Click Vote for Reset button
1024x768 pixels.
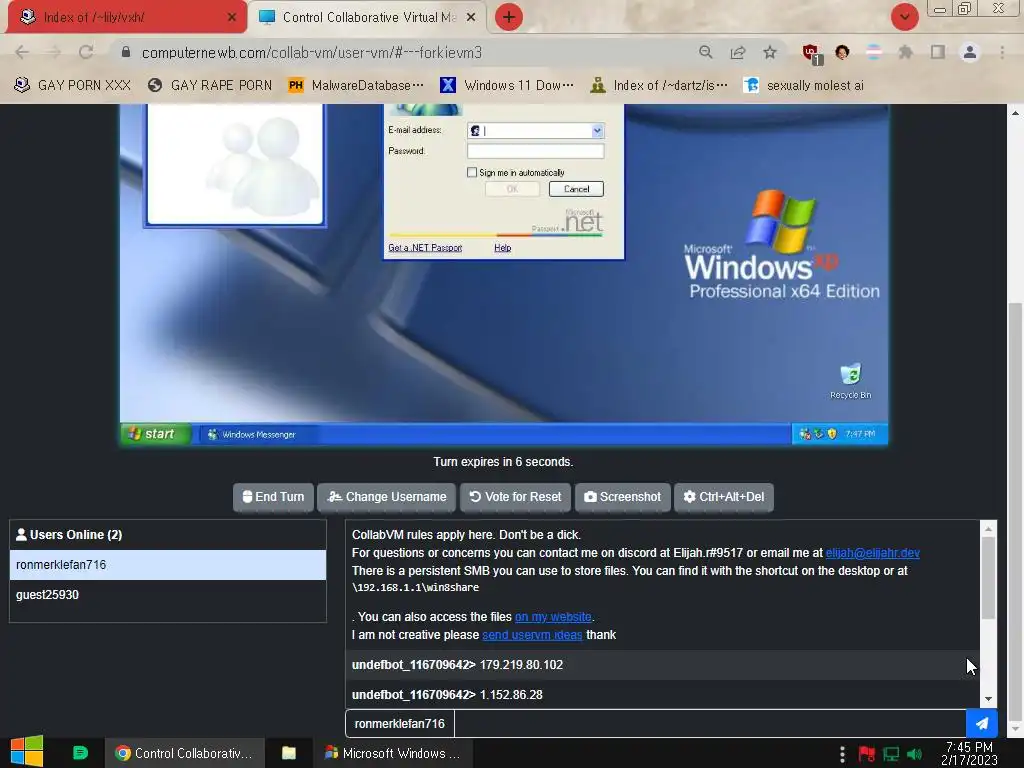tap(515, 497)
